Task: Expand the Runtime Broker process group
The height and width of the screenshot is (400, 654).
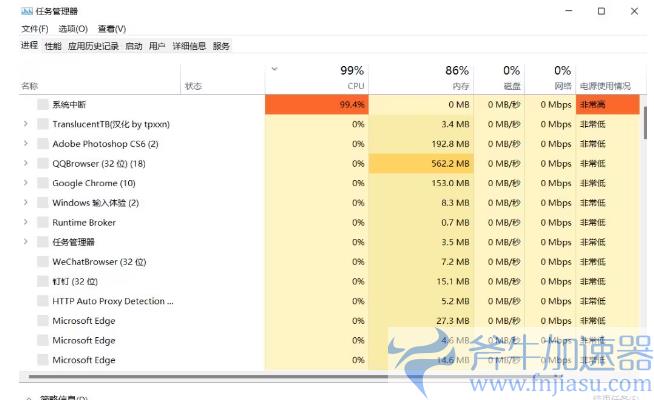Action: point(25,222)
